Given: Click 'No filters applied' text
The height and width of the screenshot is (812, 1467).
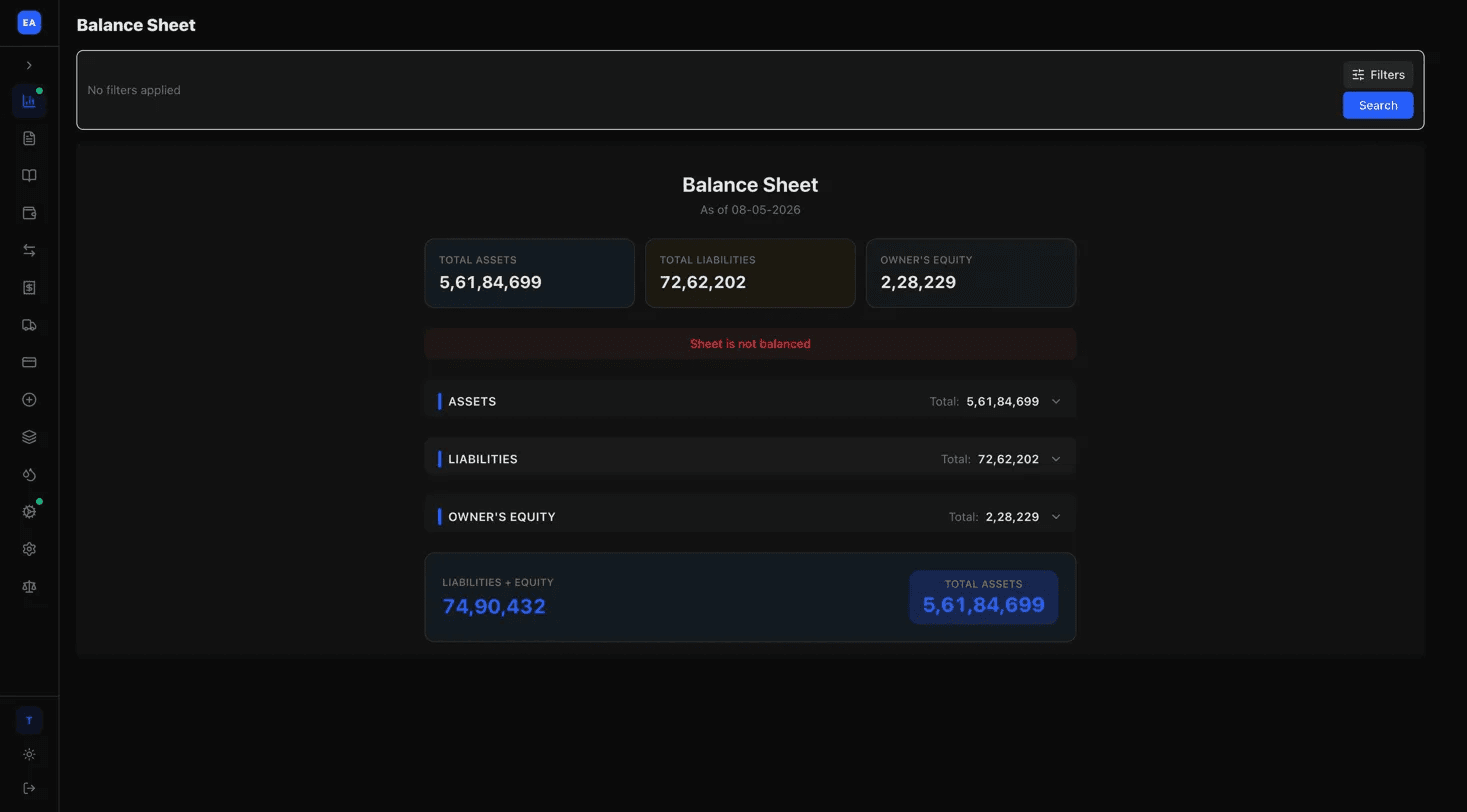Looking at the screenshot, I should coord(134,90).
